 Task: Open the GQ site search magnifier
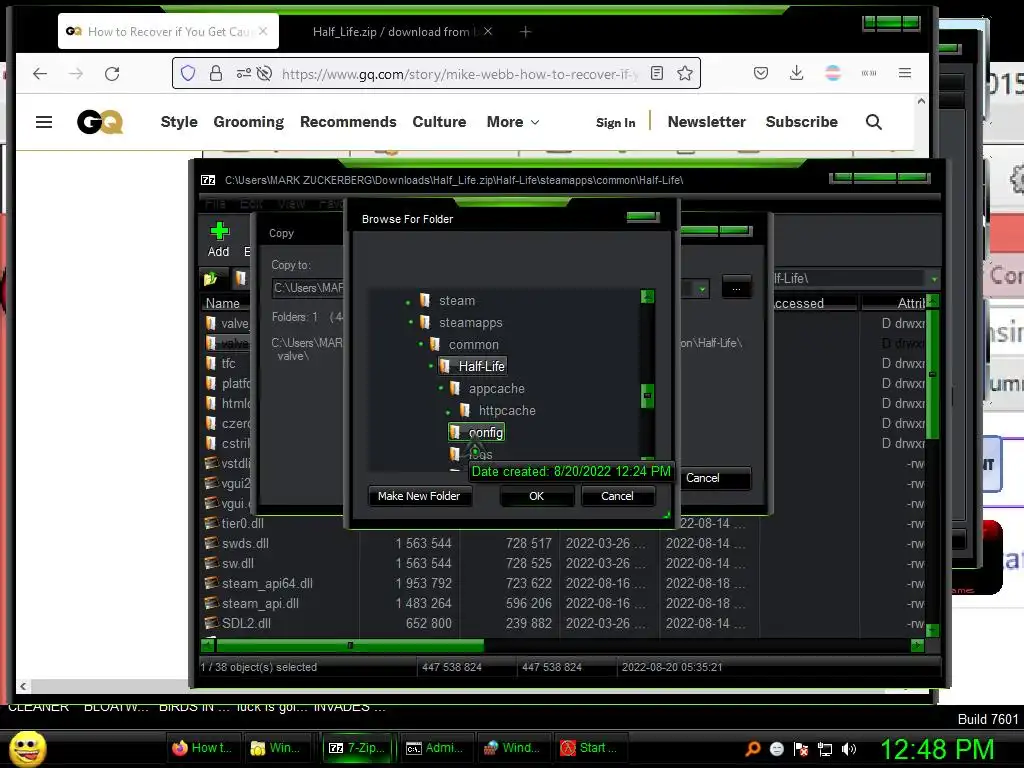point(873,121)
